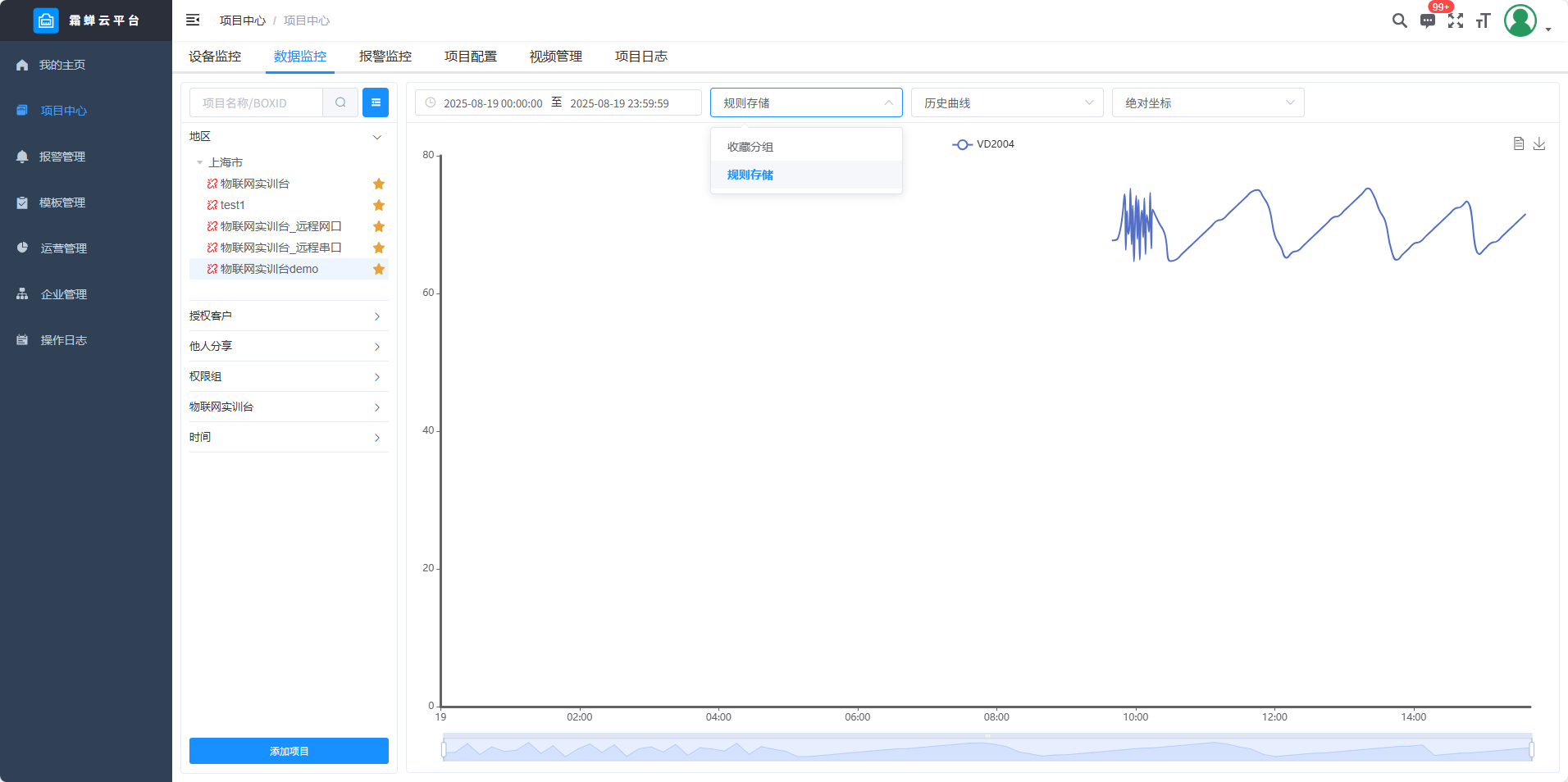
Task: Click the search magnifier icon in header
Action: click(x=1399, y=20)
